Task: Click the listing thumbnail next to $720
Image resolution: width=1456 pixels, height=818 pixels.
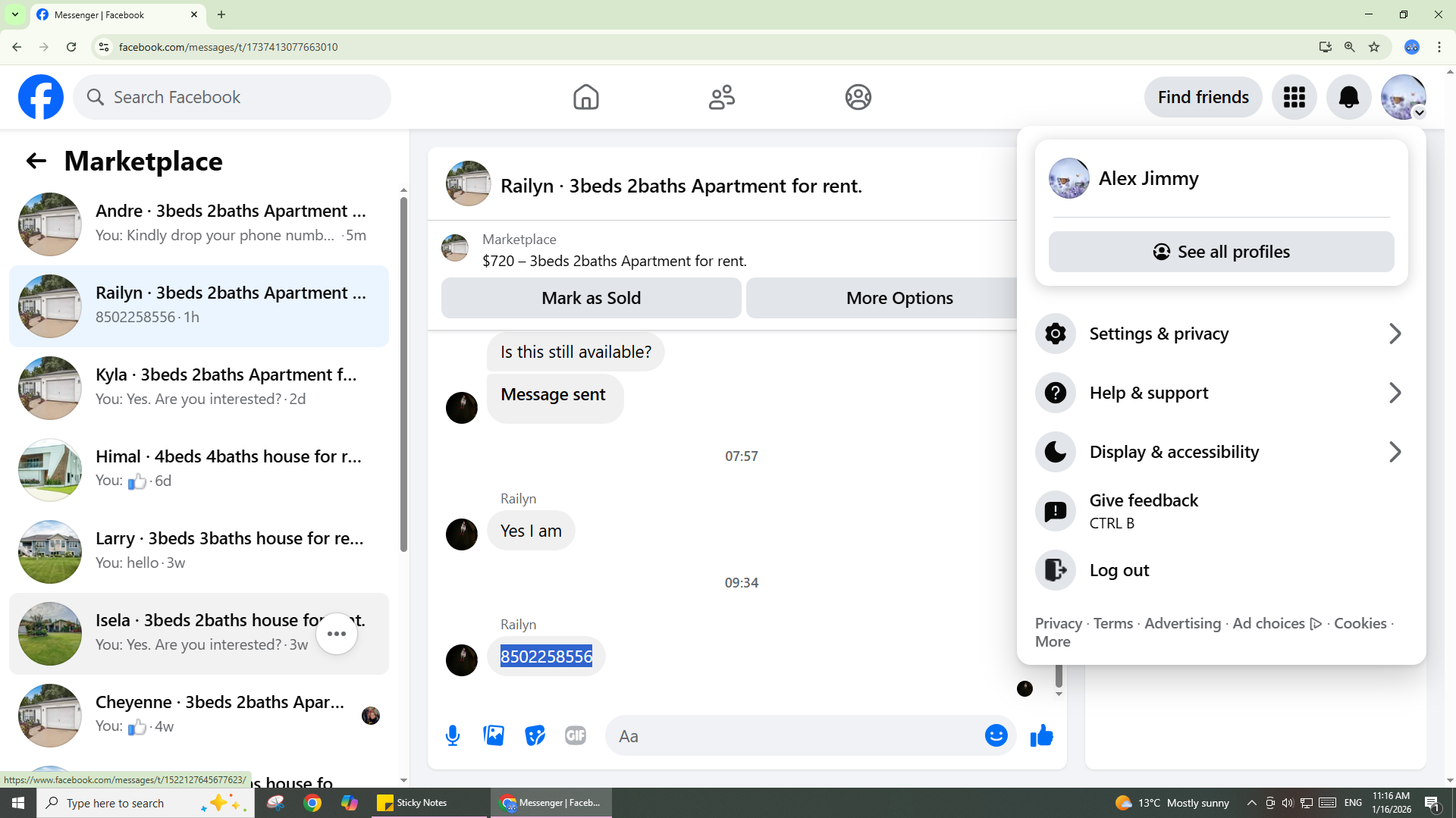Action: coord(455,249)
